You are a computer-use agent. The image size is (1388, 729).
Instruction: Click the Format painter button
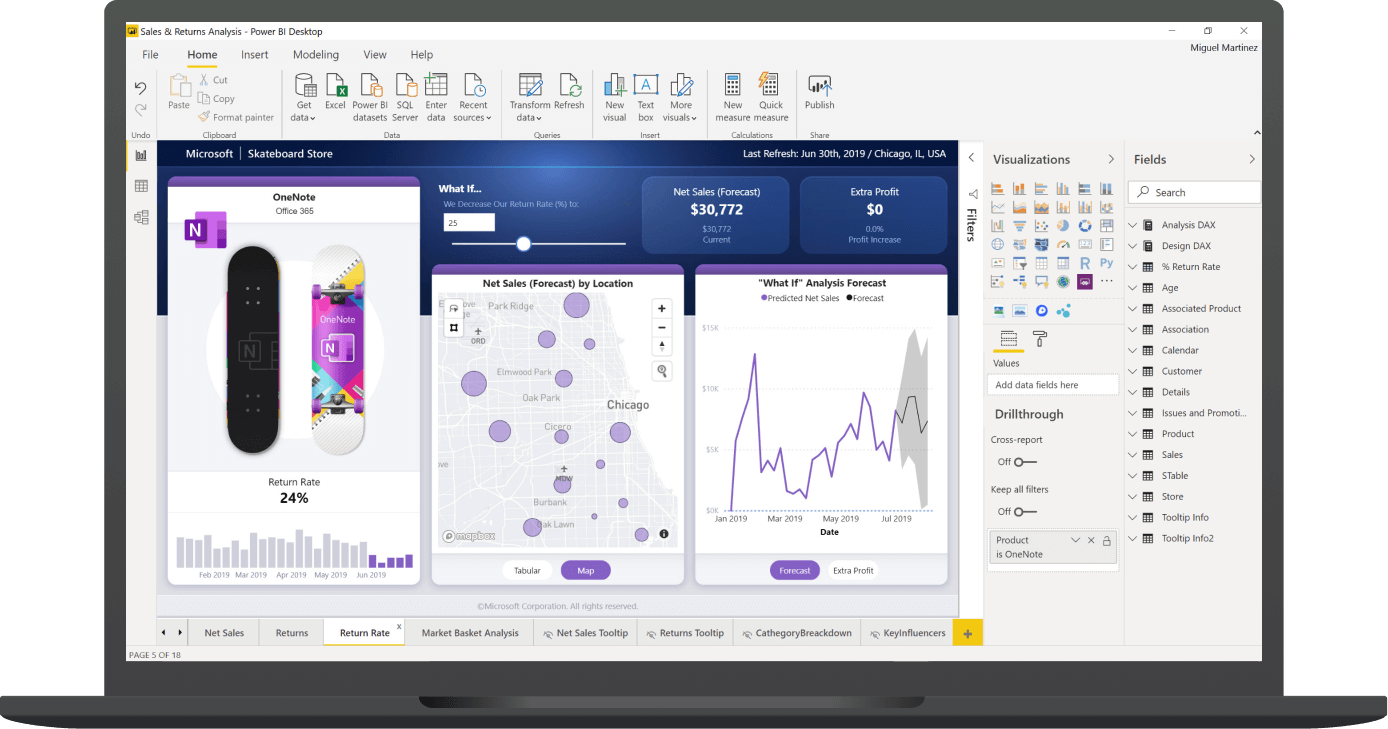pyautogui.click(x=236, y=117)
